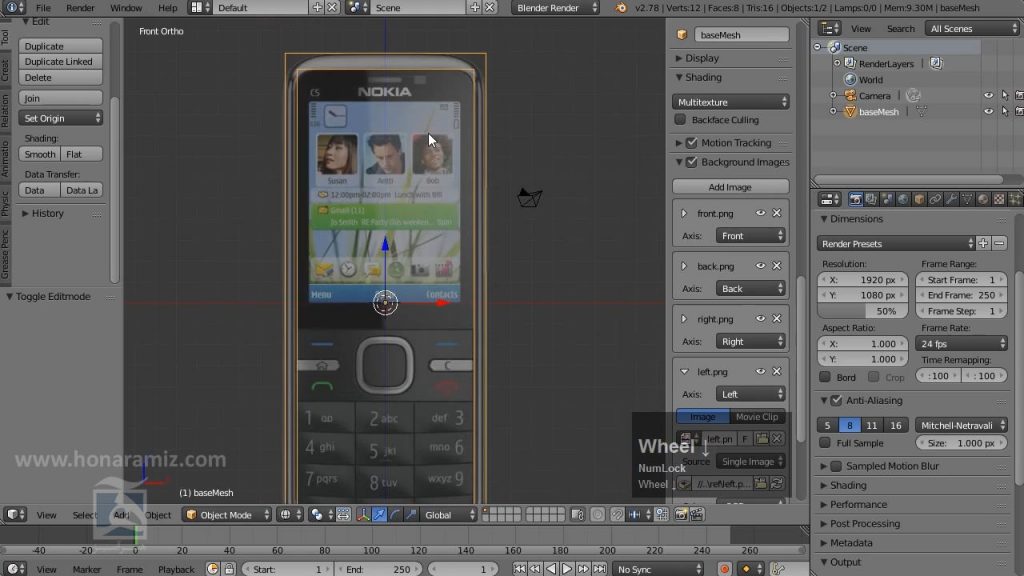Click the Duplicate Linked button
Viewport: 1024px width, 576px height.
[x=61, y=61]
